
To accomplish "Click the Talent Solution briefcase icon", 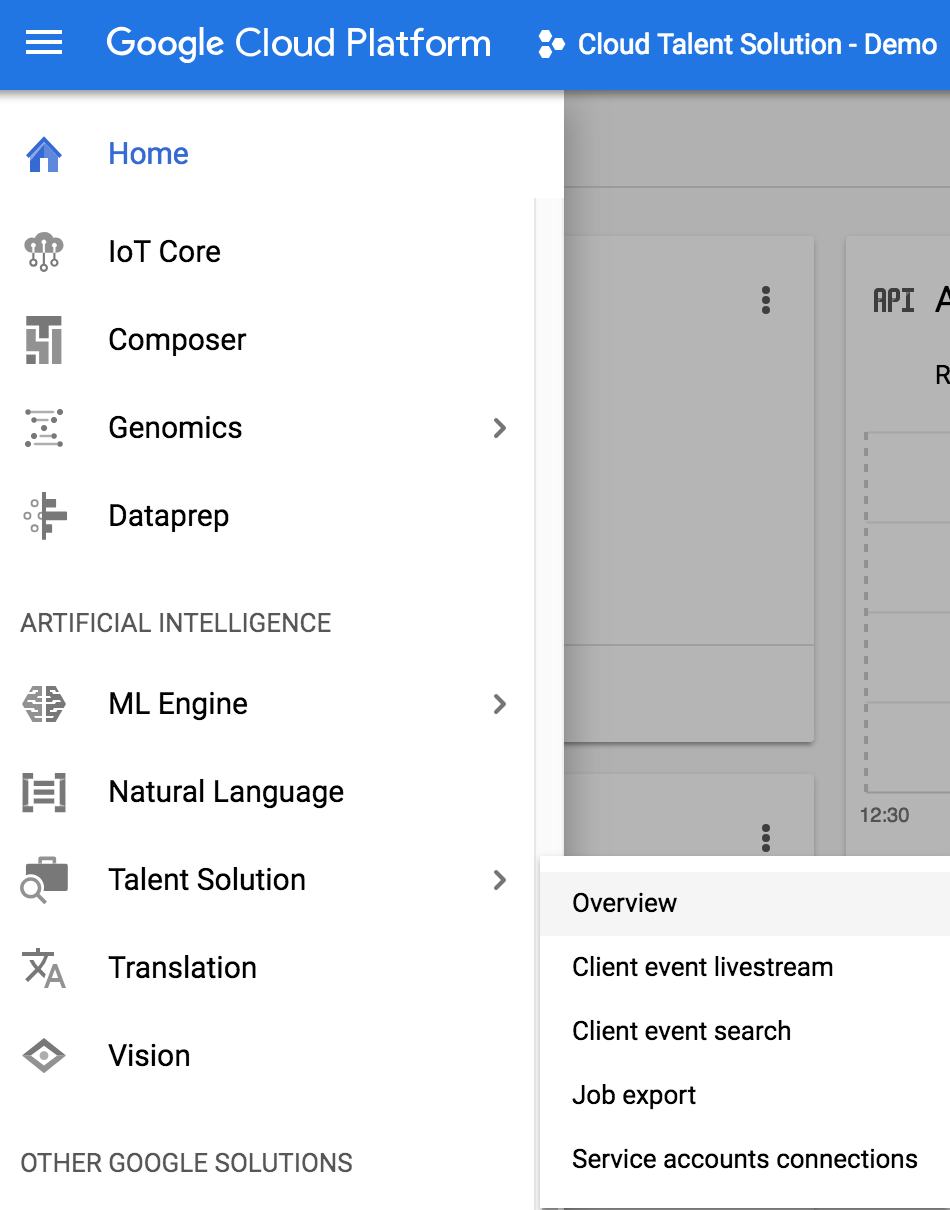I will [x=44, y=880].
